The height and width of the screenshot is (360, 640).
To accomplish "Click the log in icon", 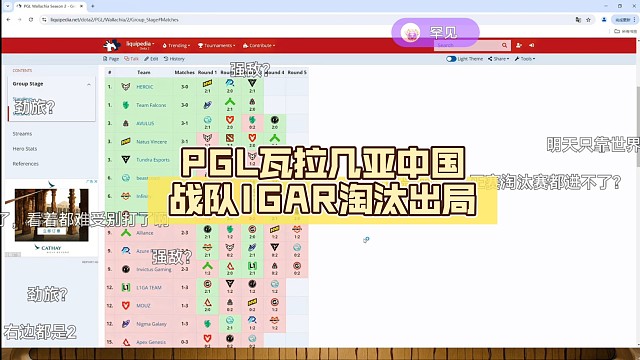I will [531, 45].
